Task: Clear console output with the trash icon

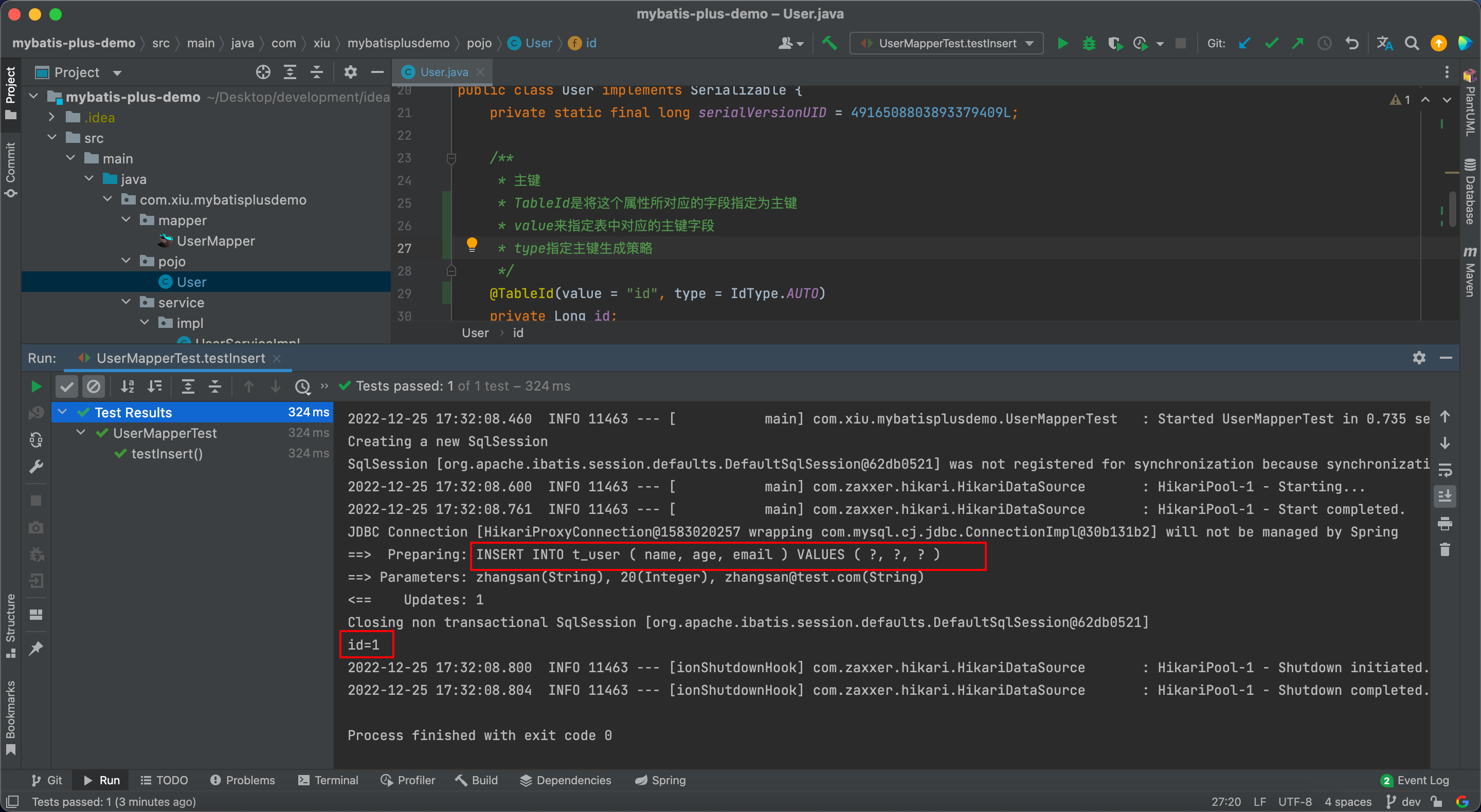Action: pos(1445,549)
